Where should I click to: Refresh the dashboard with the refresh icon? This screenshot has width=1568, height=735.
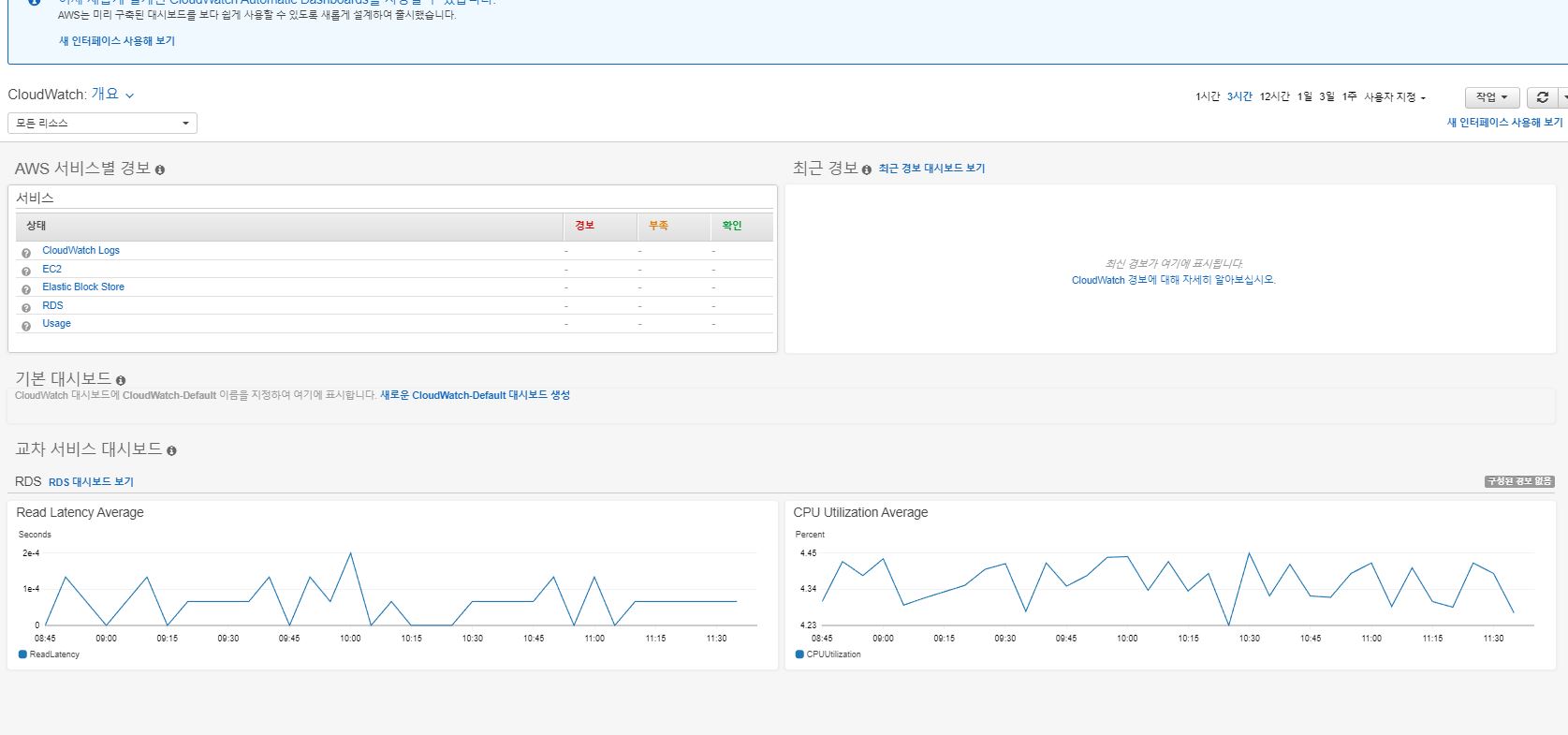click(1543, 97)
